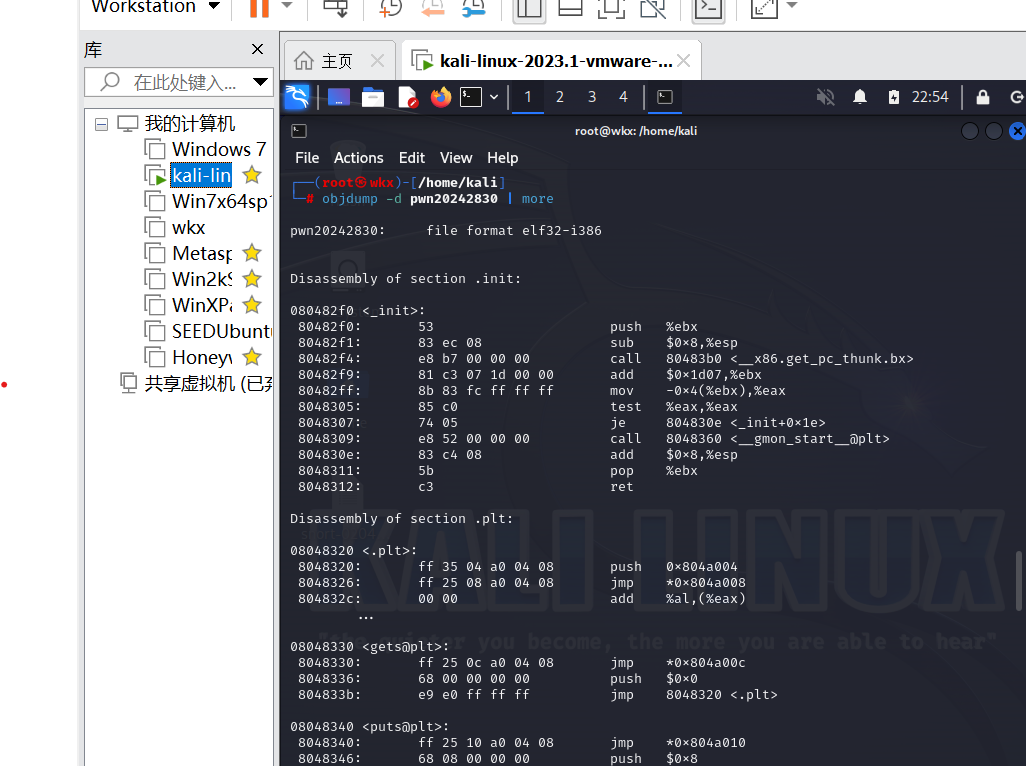This screenshot has height=766, width=1026.
Task: Open the snapshot manager wrench icon
Action: pyautogui.click(x=474, y=7)
